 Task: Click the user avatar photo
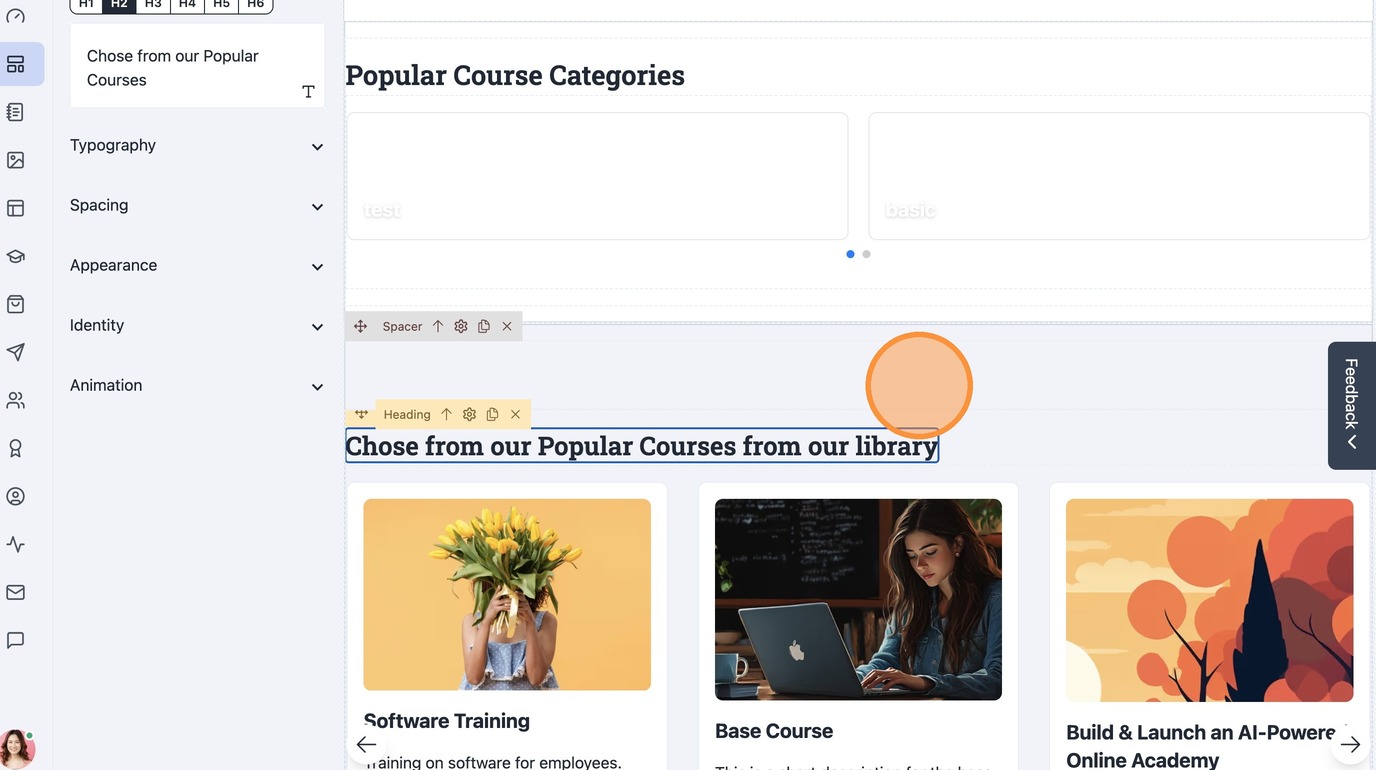coord(16,749)
